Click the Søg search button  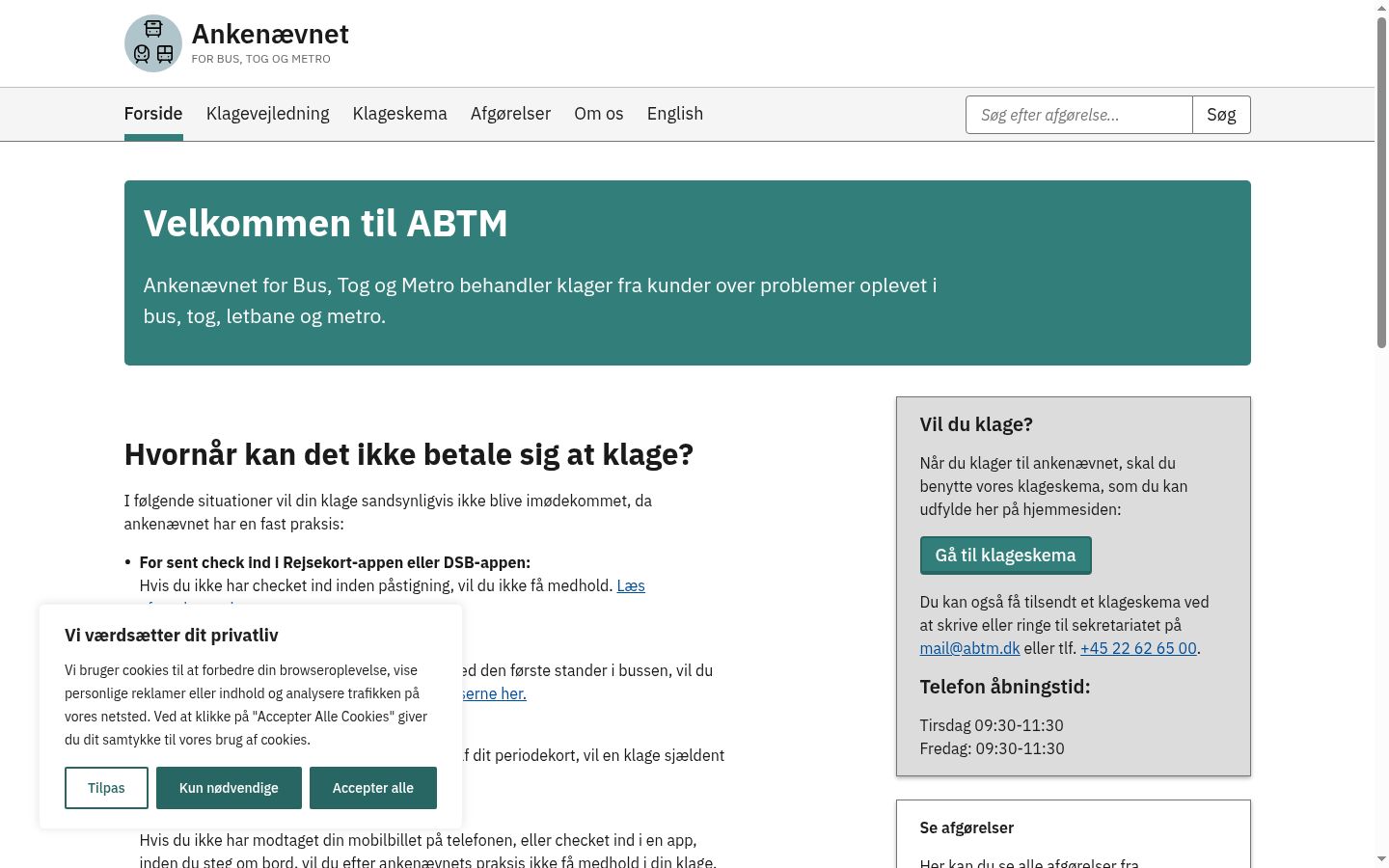tap(1221, 115)
